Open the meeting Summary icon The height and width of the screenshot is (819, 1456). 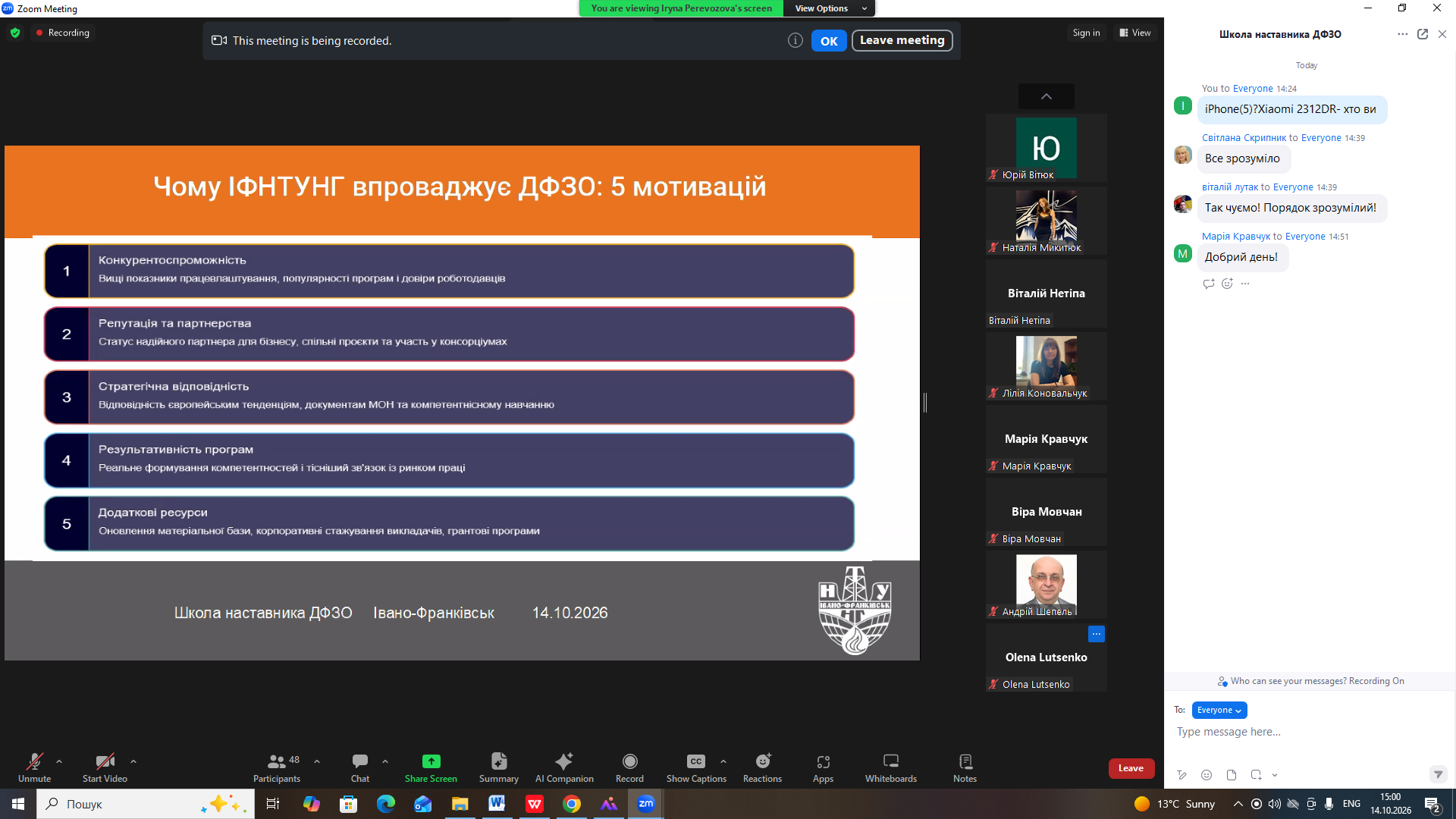click(499, 761)
